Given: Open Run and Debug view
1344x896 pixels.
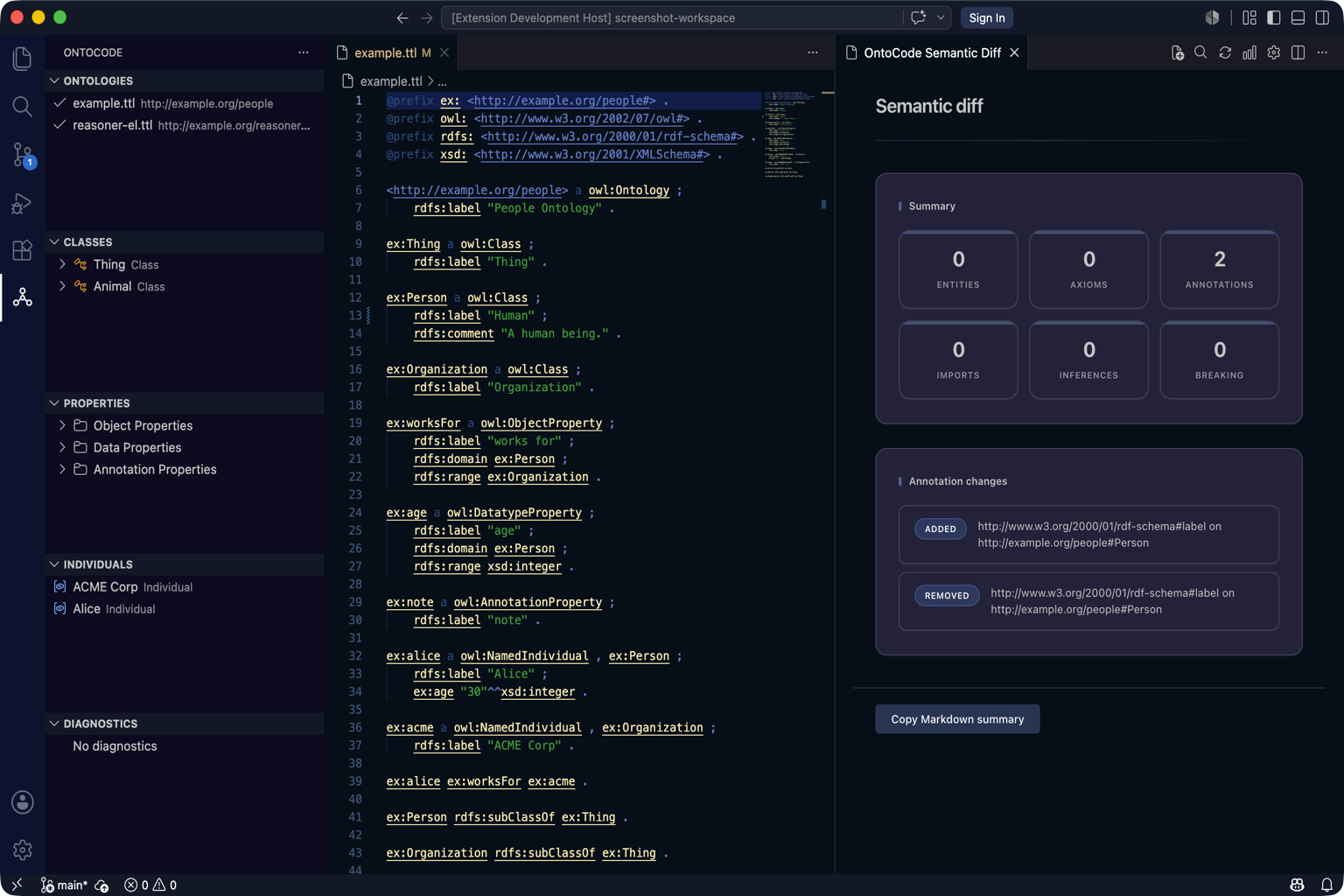Looking at the screenshot, I should tap(23, 203).
